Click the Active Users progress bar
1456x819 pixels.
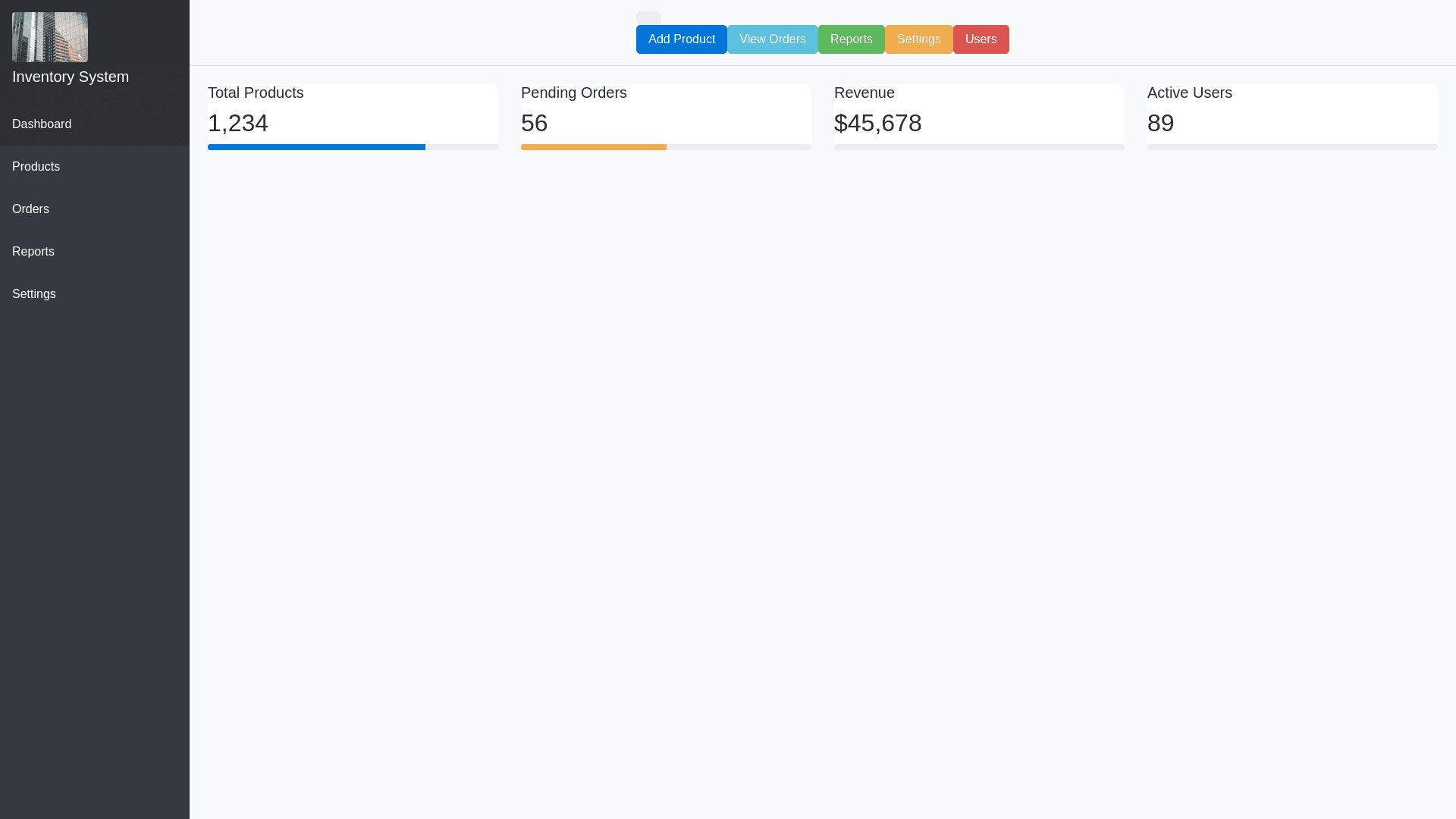click(x=1292, y=147)
